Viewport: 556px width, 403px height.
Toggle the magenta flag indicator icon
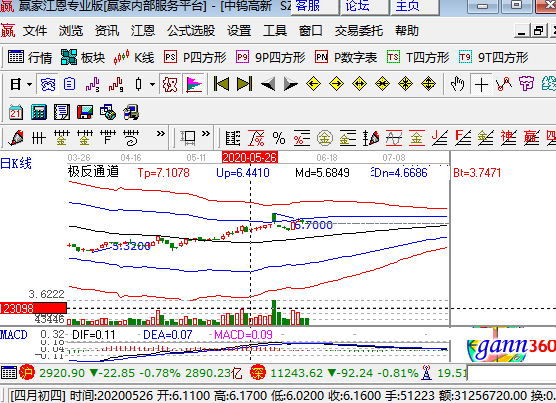194,84
